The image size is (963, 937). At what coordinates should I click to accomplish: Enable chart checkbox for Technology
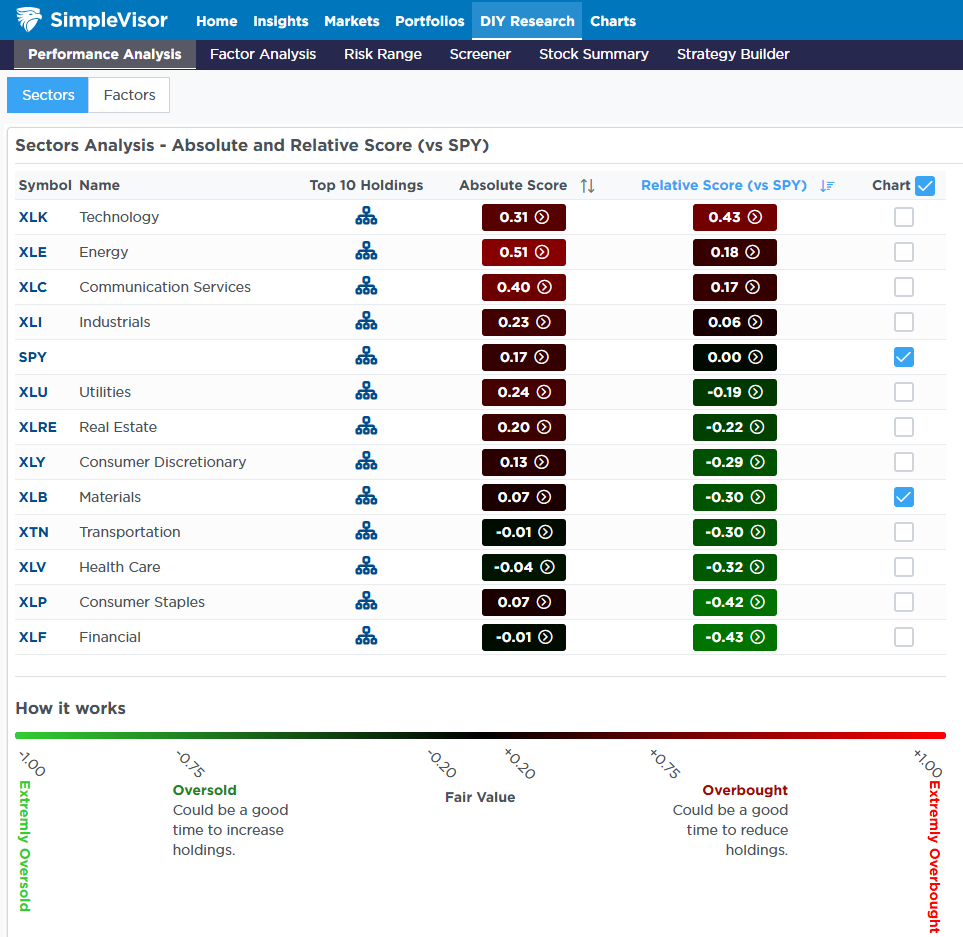903,217
